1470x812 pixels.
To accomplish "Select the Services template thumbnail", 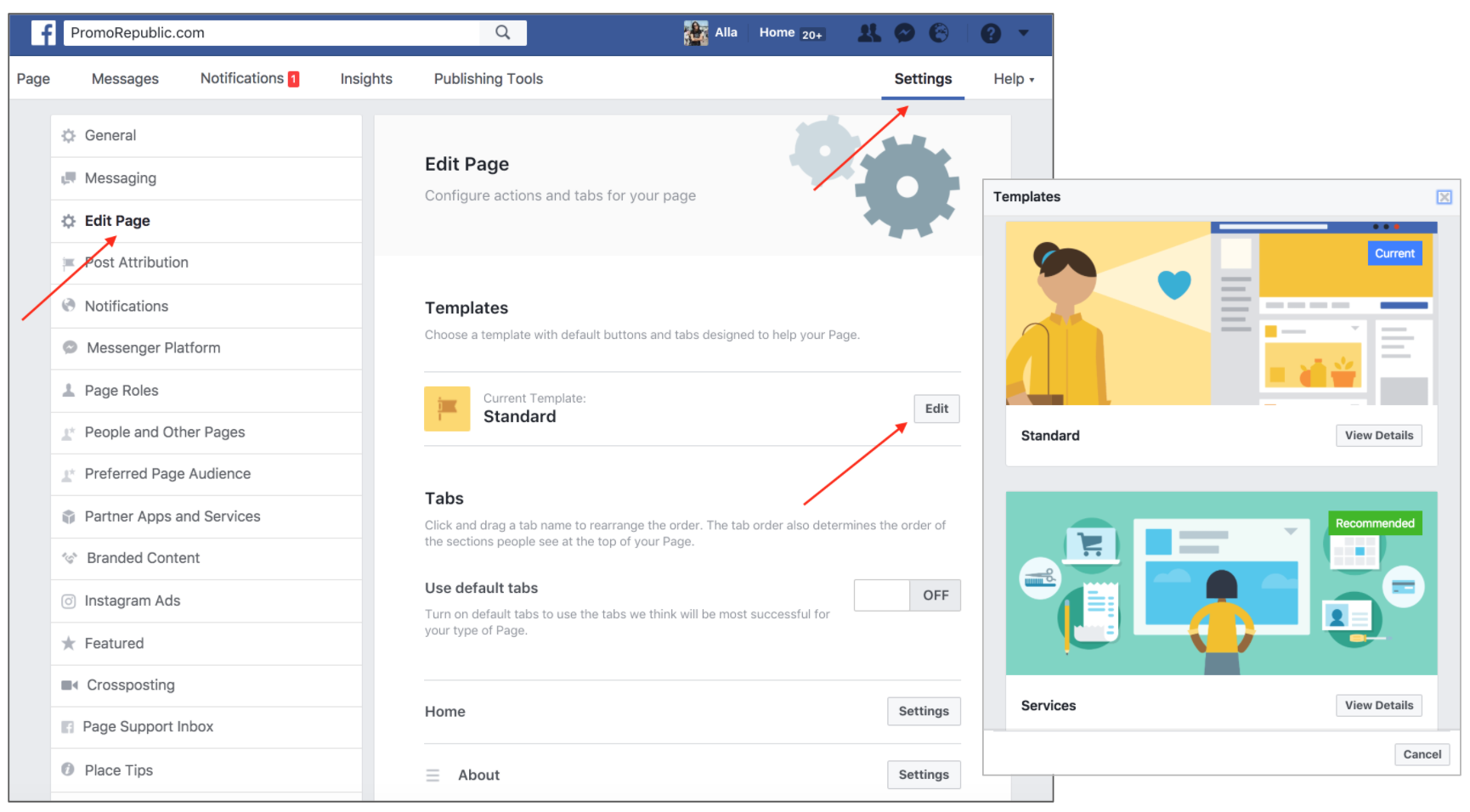I will (1221, 584).
